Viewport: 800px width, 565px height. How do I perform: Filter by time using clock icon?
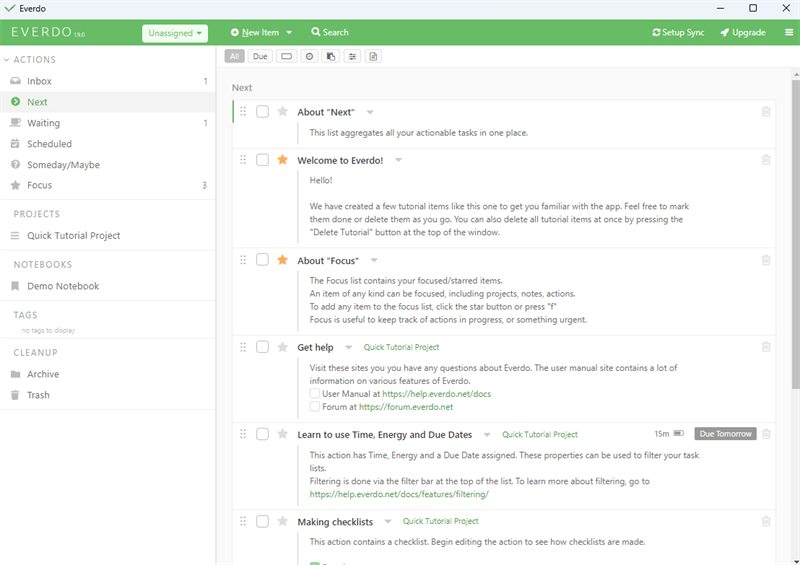309,56
